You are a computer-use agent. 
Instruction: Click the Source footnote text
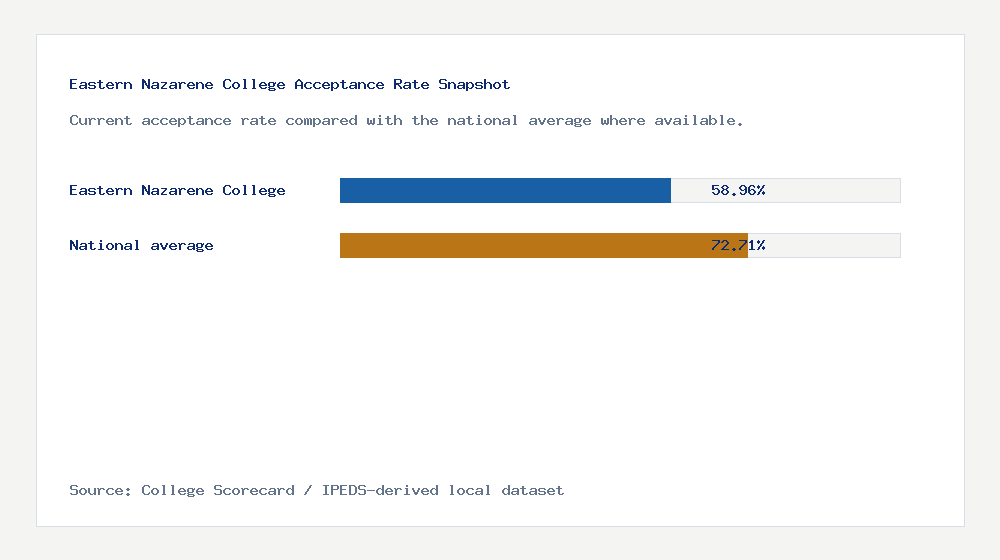click(x=316, y=490)
